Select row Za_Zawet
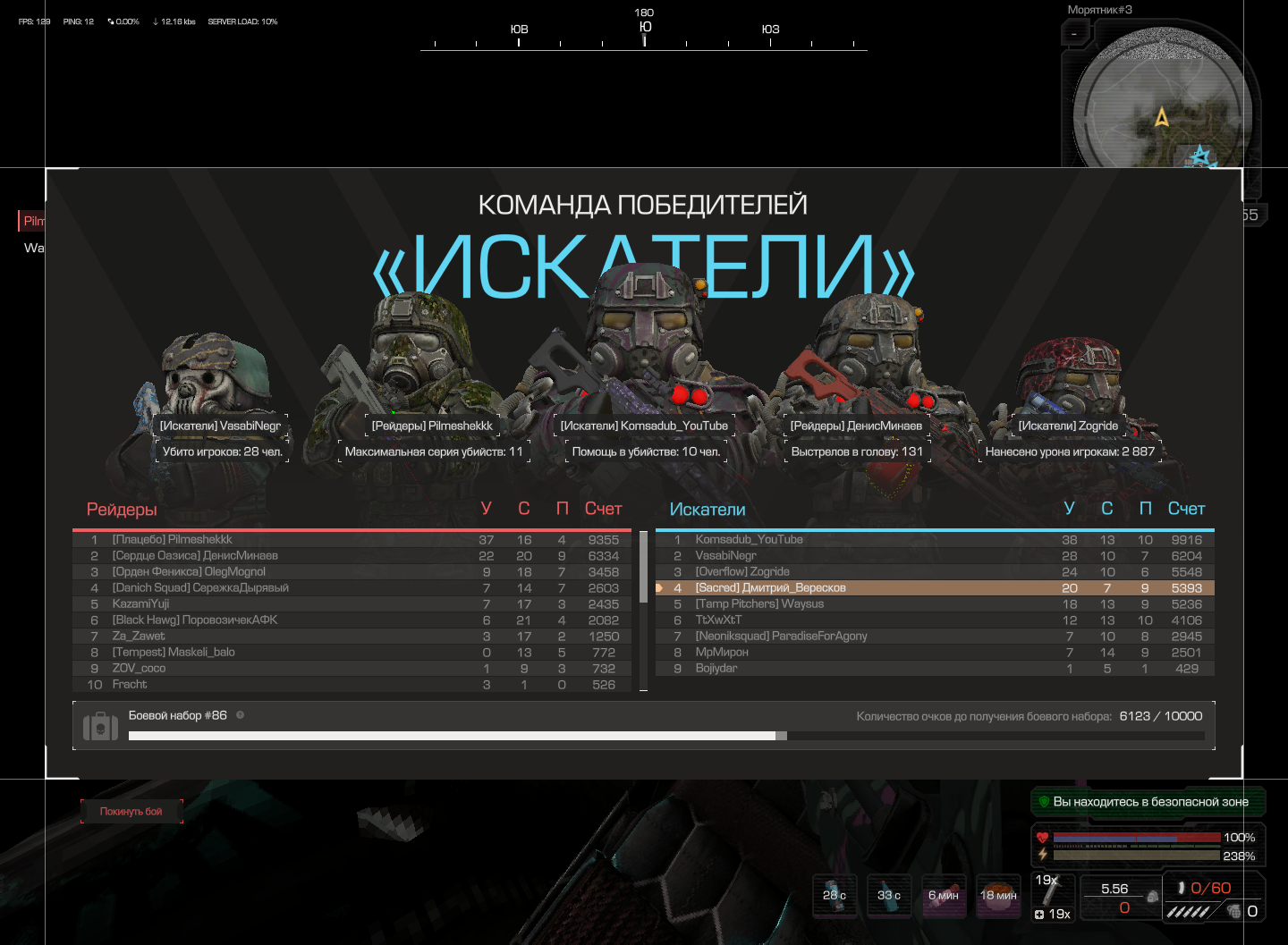The image size is (1288, 945). [352, 637]
